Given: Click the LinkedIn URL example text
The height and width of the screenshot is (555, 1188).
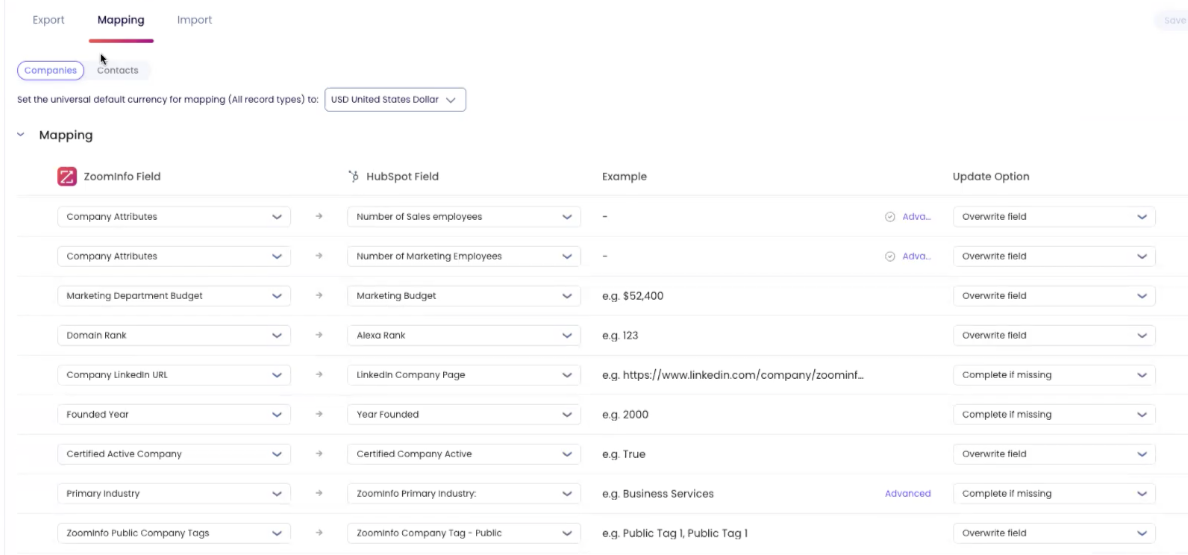Looking at the screenshot, I should 733,375.
